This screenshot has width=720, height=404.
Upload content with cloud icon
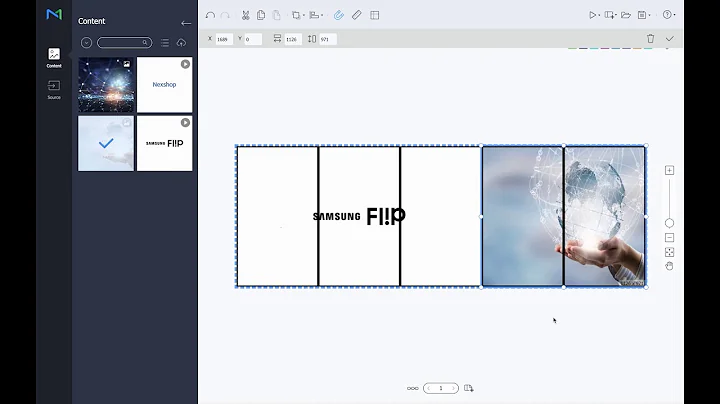pyautogui.click(x=181, y=43)
